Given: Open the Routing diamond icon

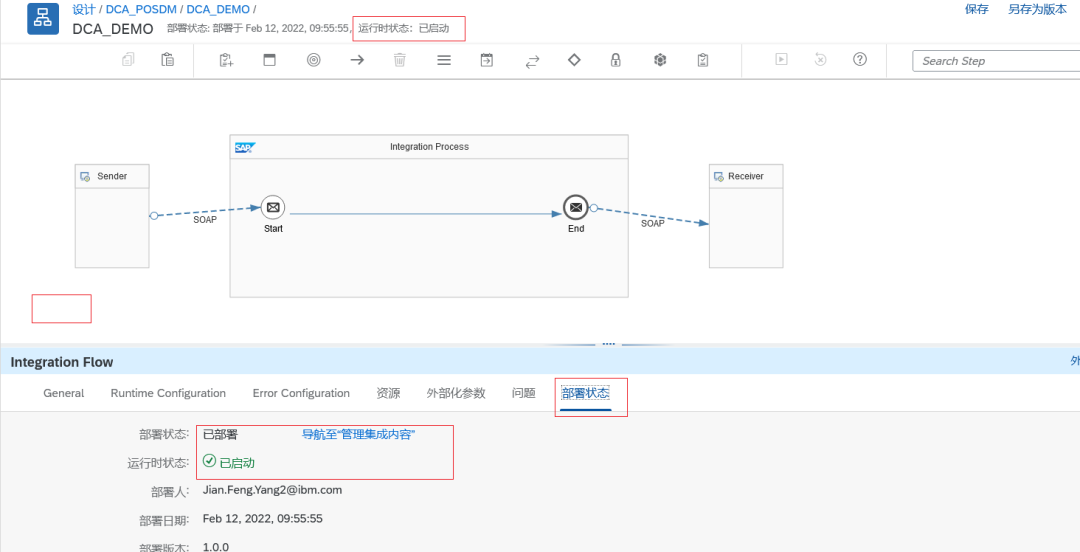Looking at the screenshot, I should pyautogui.click(x=574, y=60).
